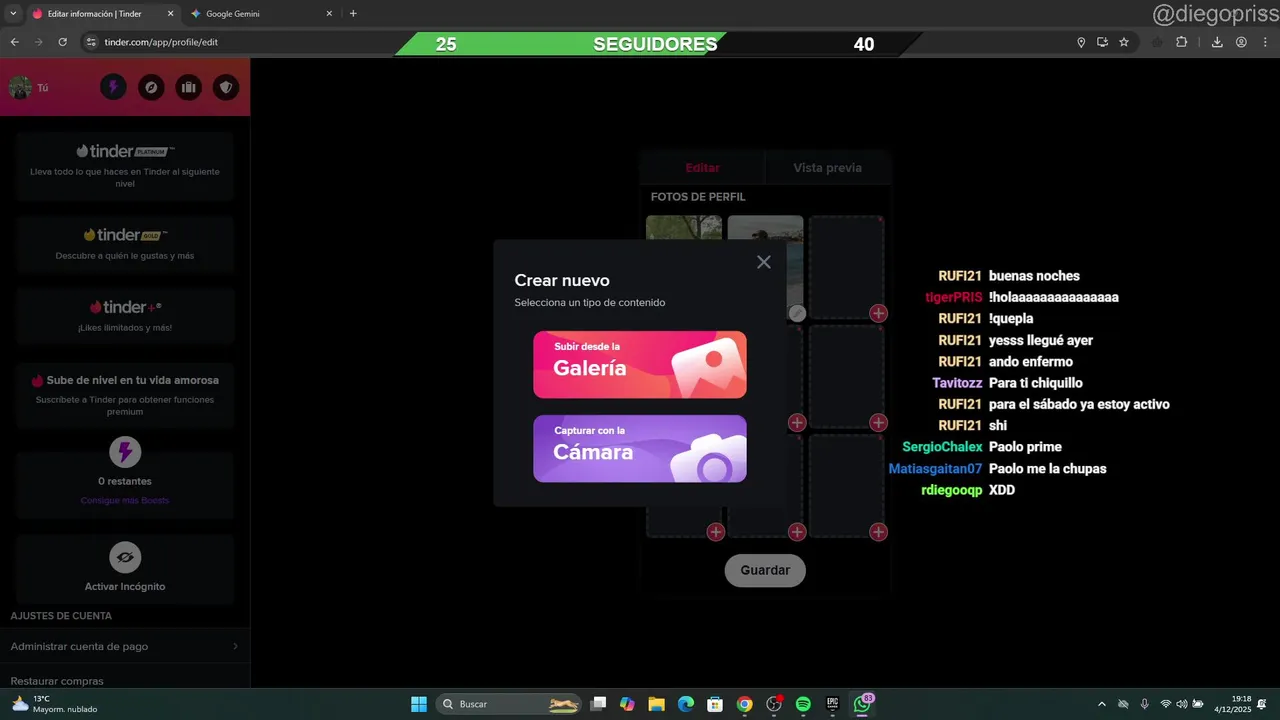Viewport: 1280px width, 720px height.
Task: Open Chrome three-dot menu
Action: tap(1265, 42)
